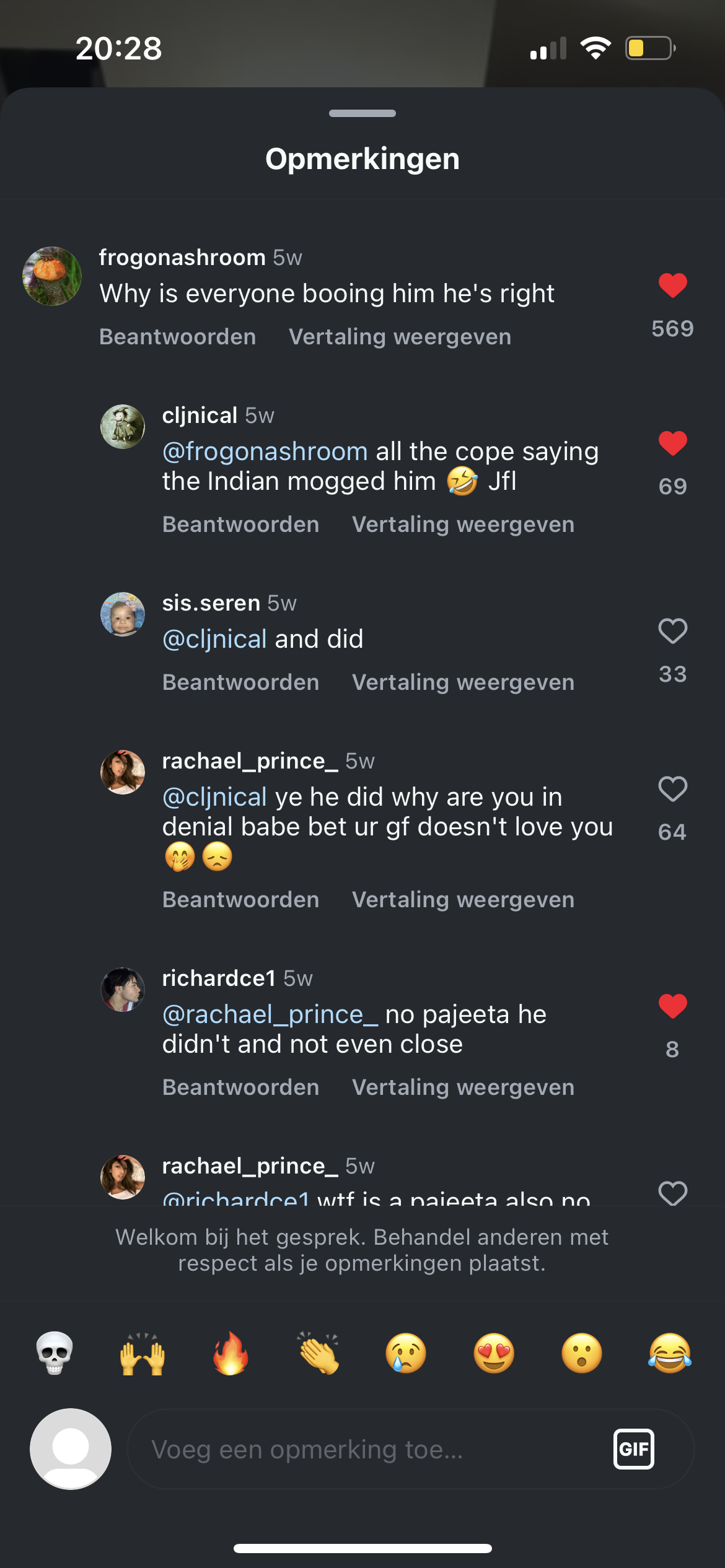Tap the skull emoji quick reaction
Viewport: 725px width, 1568px height.
[x=55, y=1353]
